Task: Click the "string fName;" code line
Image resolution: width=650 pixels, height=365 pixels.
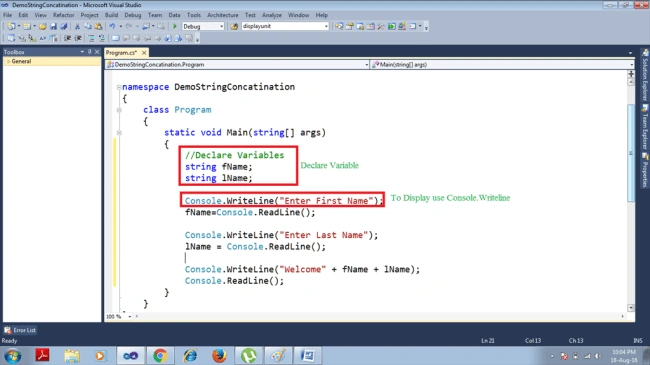Action: [x=218, y=167]
